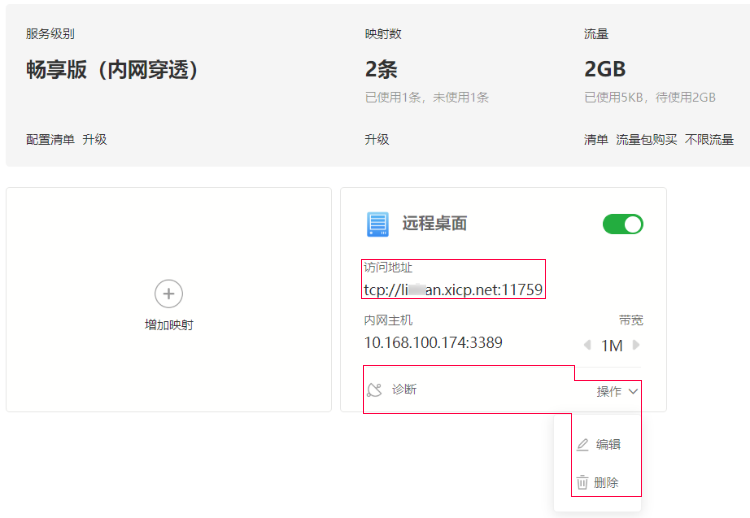The image size is (750, 518).
Task: Click the 增加映射 label
Action: [x=169, y=325]
